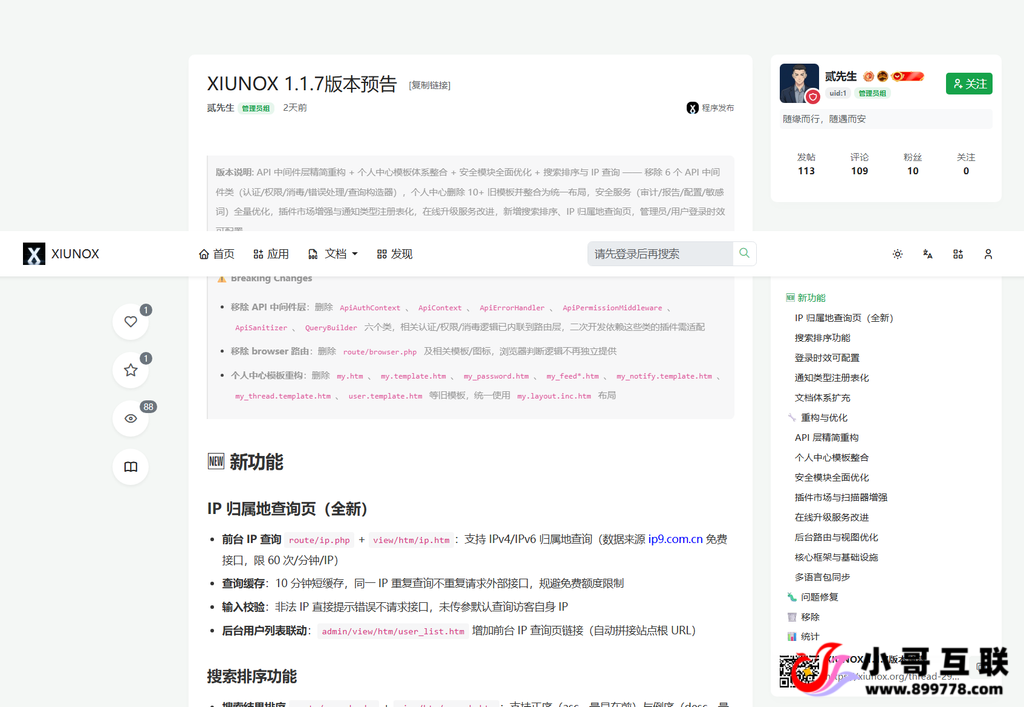Click author name 贰先生 under title
The width and height of the screenshot is (1024, 707).
click(220, 108)
